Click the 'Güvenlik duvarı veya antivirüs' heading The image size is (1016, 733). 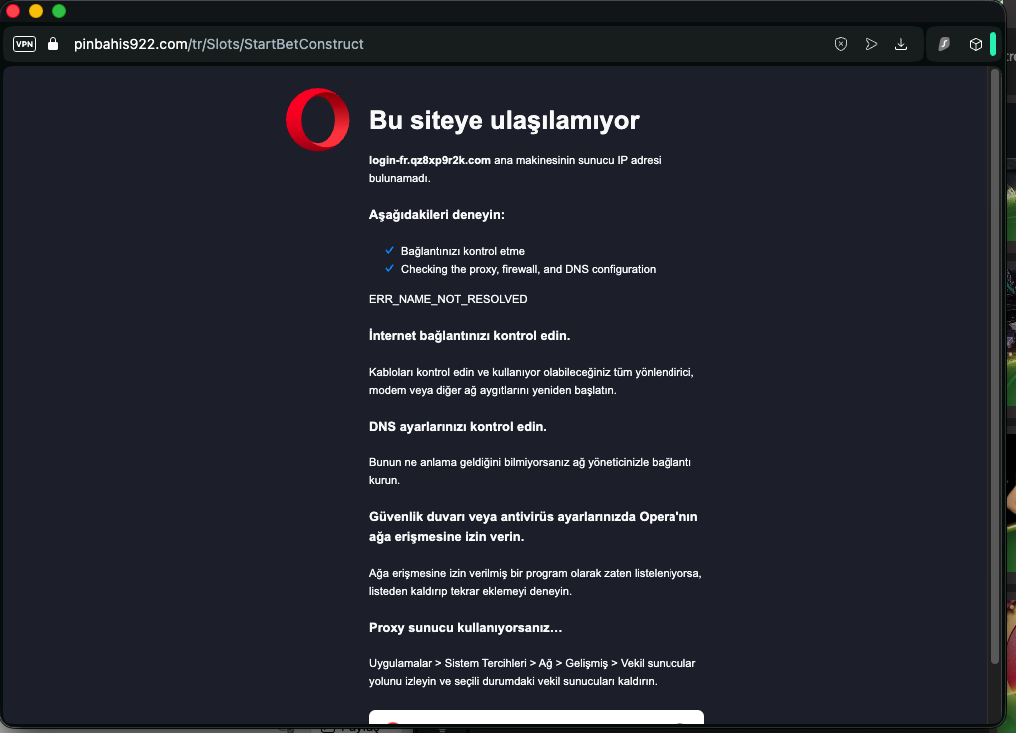pos(533,526)
